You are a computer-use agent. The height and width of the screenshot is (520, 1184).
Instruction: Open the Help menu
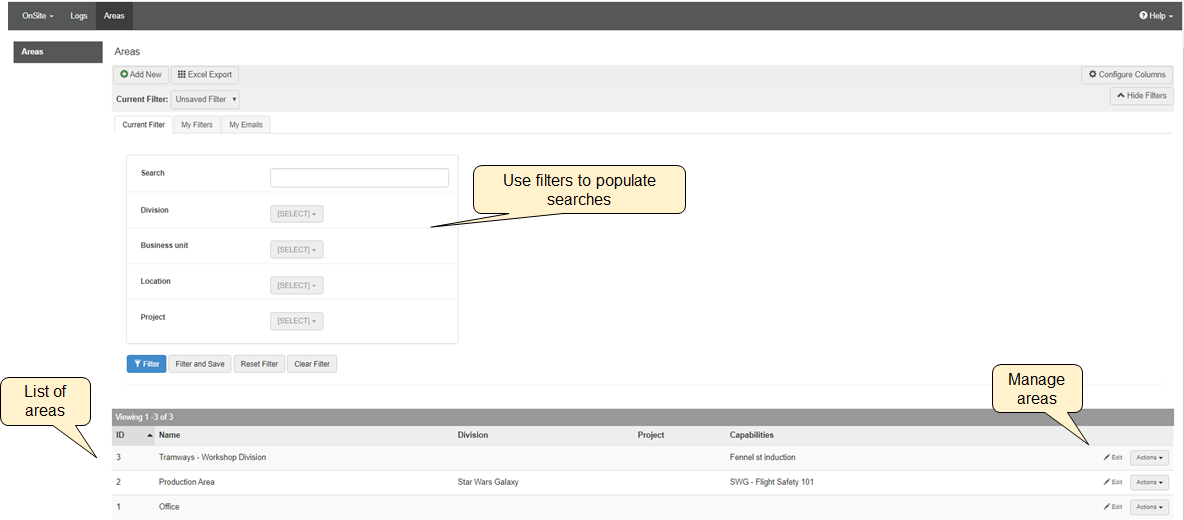[x=1155, y=16]
